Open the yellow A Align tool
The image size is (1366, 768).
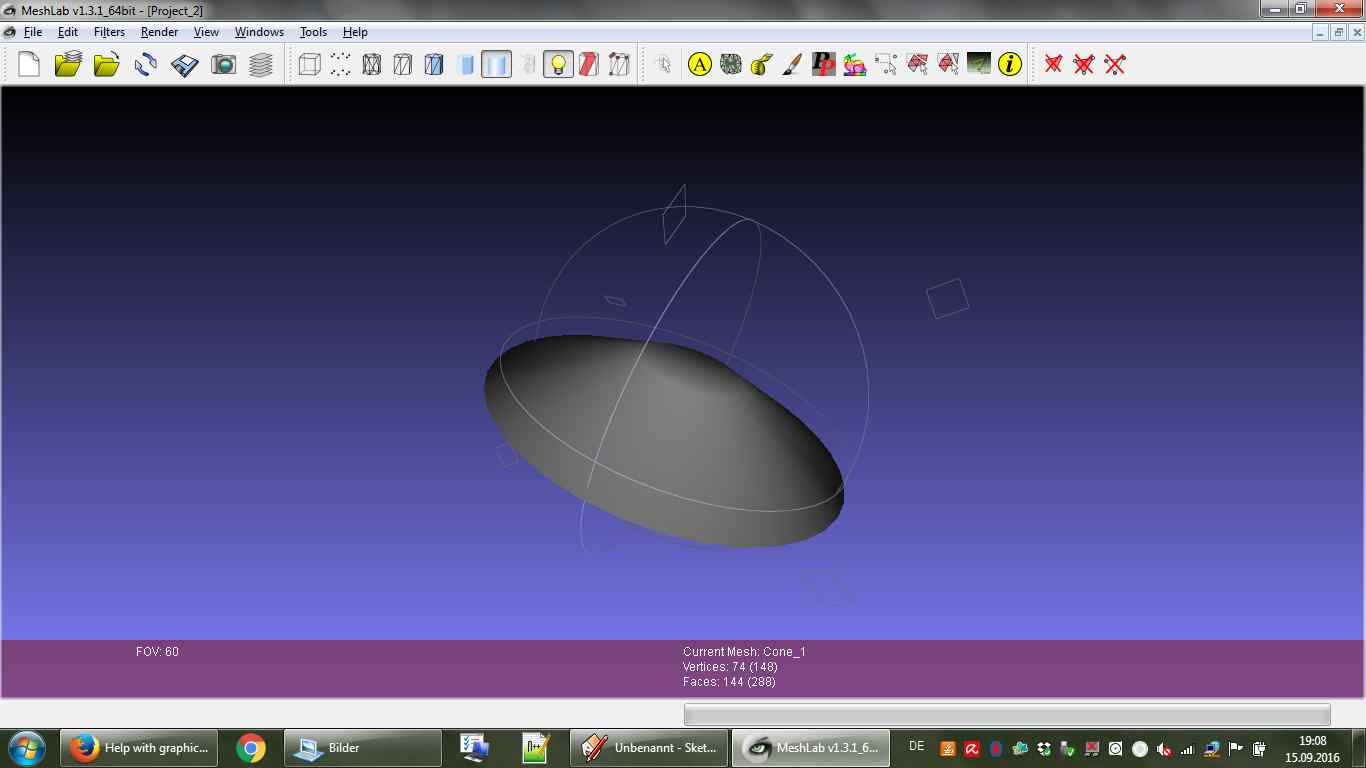[700, 65]
